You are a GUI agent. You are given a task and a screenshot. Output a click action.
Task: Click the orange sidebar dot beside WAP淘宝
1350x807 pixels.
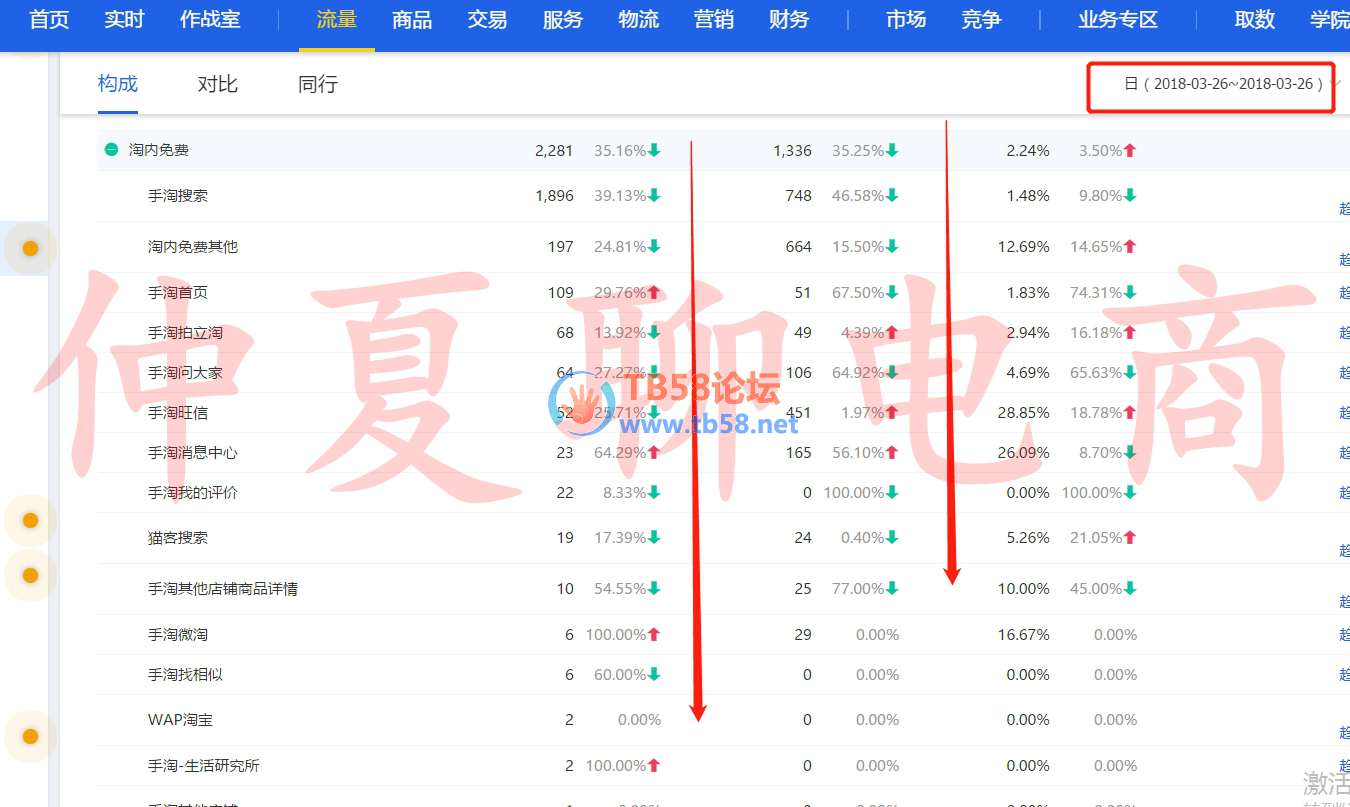[30, 737]
